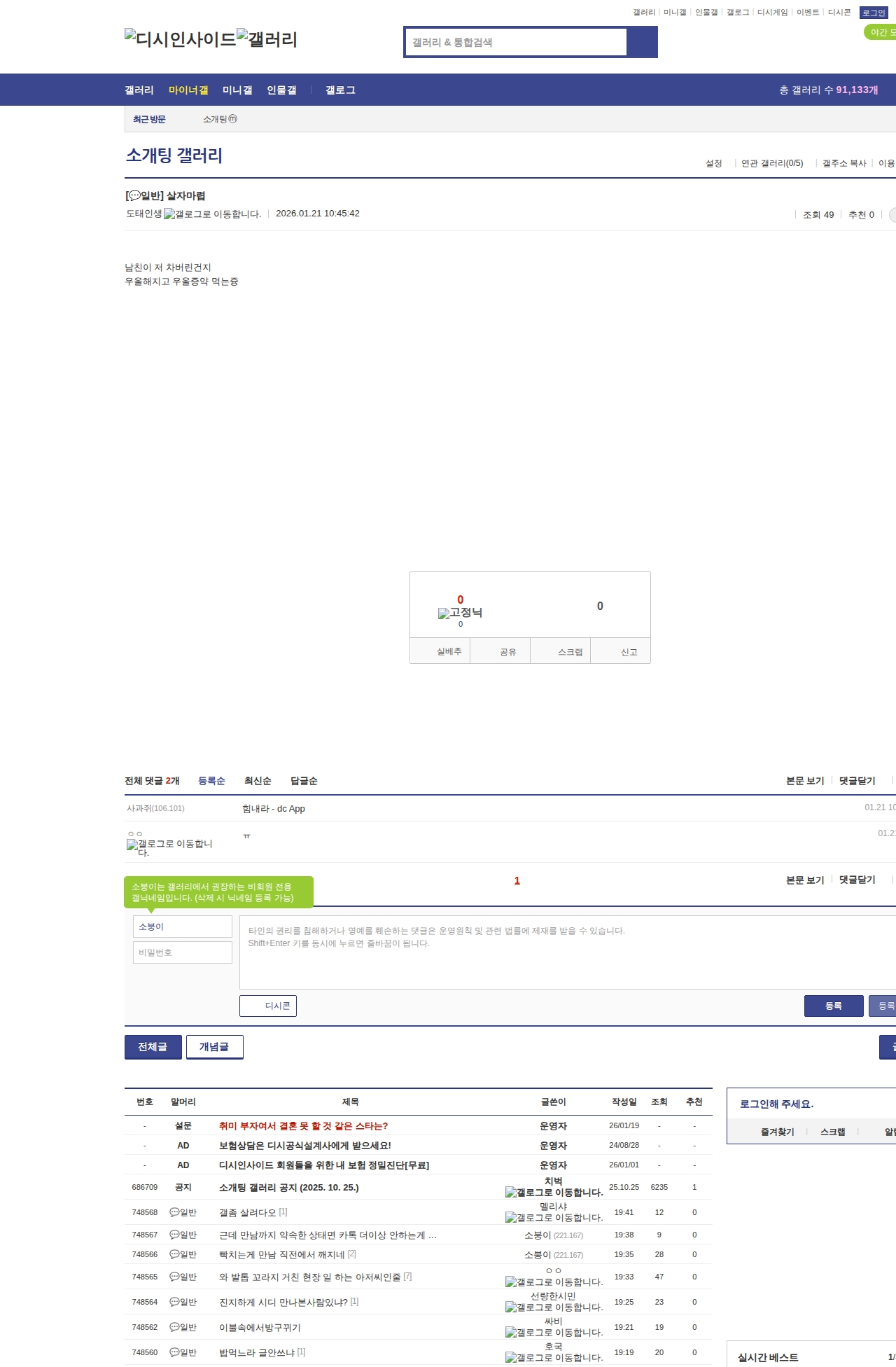
Task: Open gallog icon below writer 치벅
Action: click(554, 1192)
